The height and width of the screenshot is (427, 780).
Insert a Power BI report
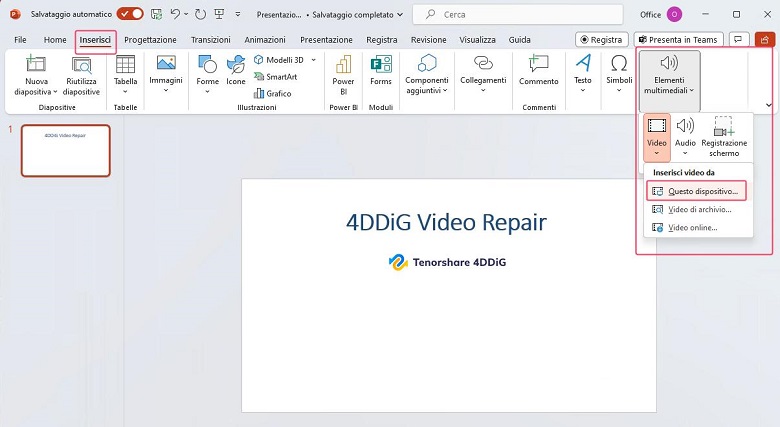click(343, 75)
